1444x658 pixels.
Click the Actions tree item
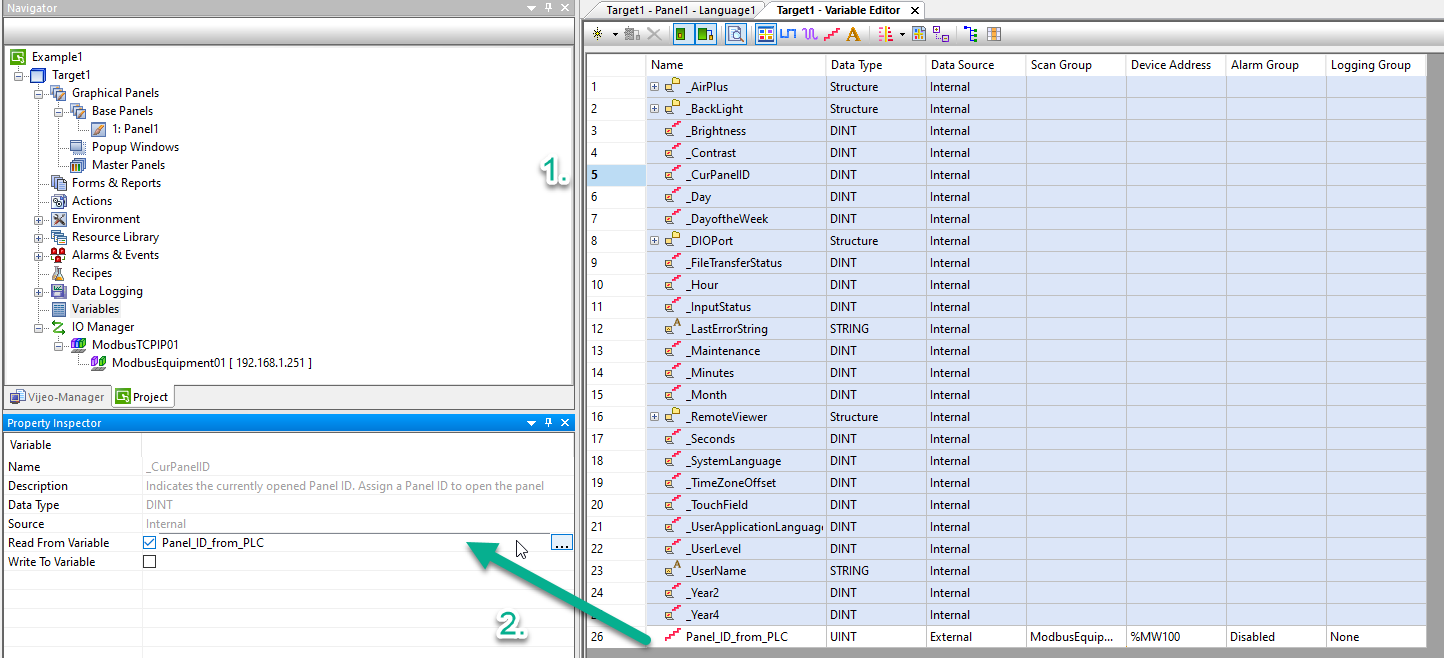(x=92, y=201)
